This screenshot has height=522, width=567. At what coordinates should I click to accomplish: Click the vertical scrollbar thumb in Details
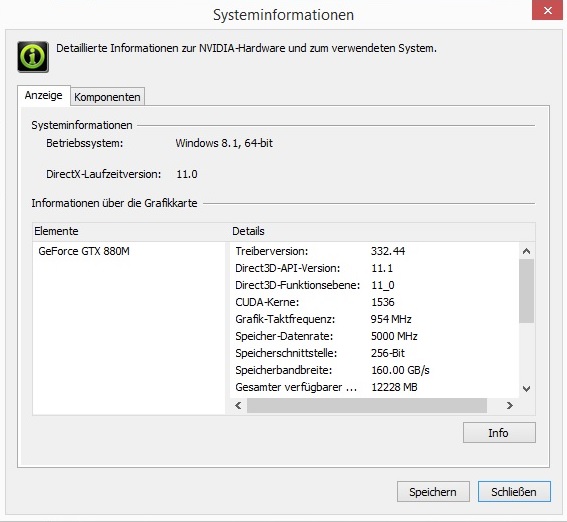pos(526,291)
